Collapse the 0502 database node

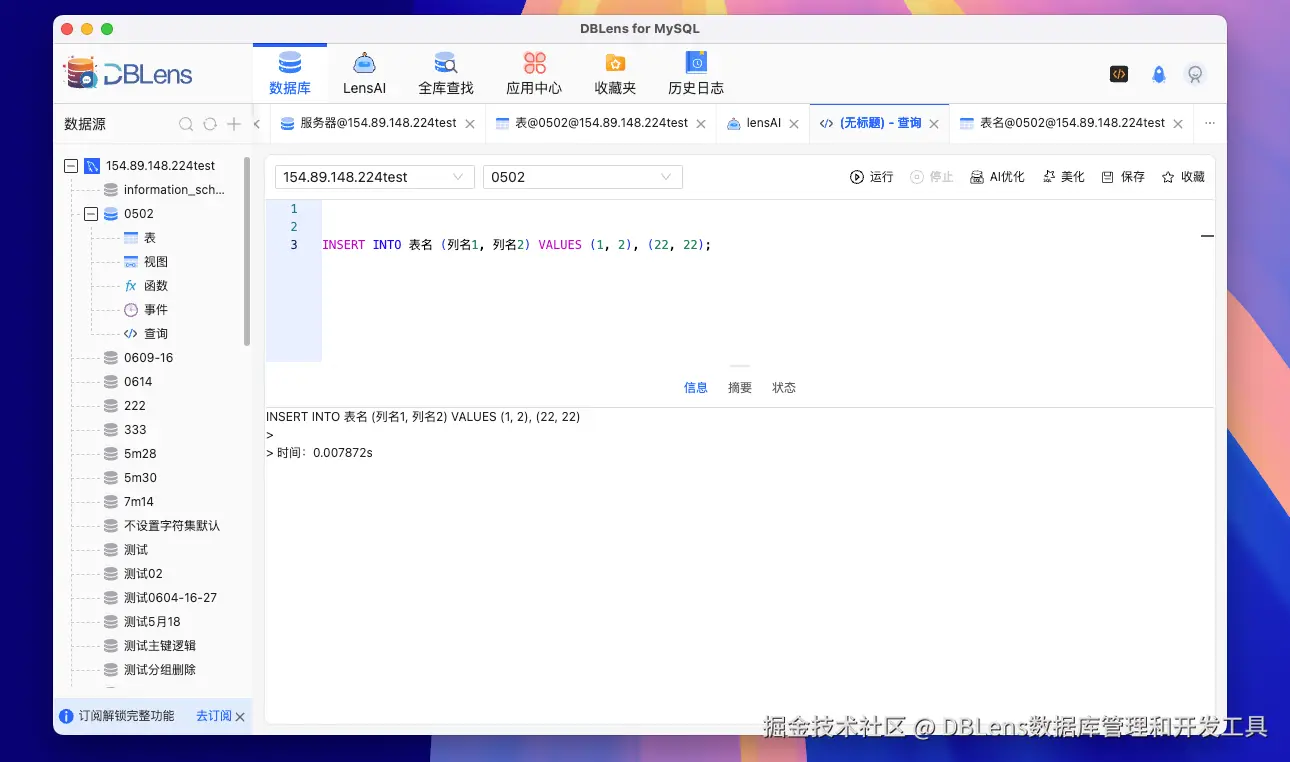(x=91, y=214)
